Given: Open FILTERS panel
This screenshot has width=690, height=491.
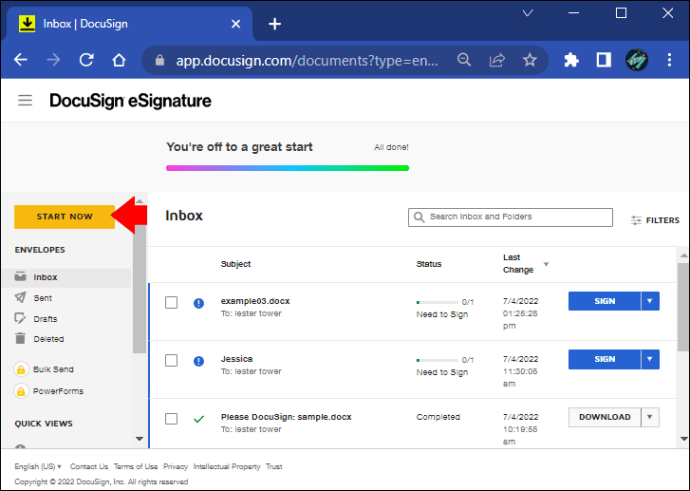Looking at the screenshot, I should (655, 220).
